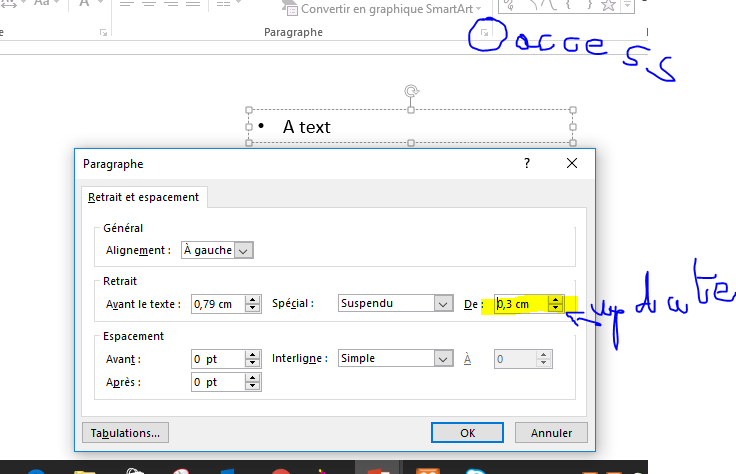This screenshot has width=736, height=474.
Task: Increase the Après spacing value
Action: click(x=253, y=378)
